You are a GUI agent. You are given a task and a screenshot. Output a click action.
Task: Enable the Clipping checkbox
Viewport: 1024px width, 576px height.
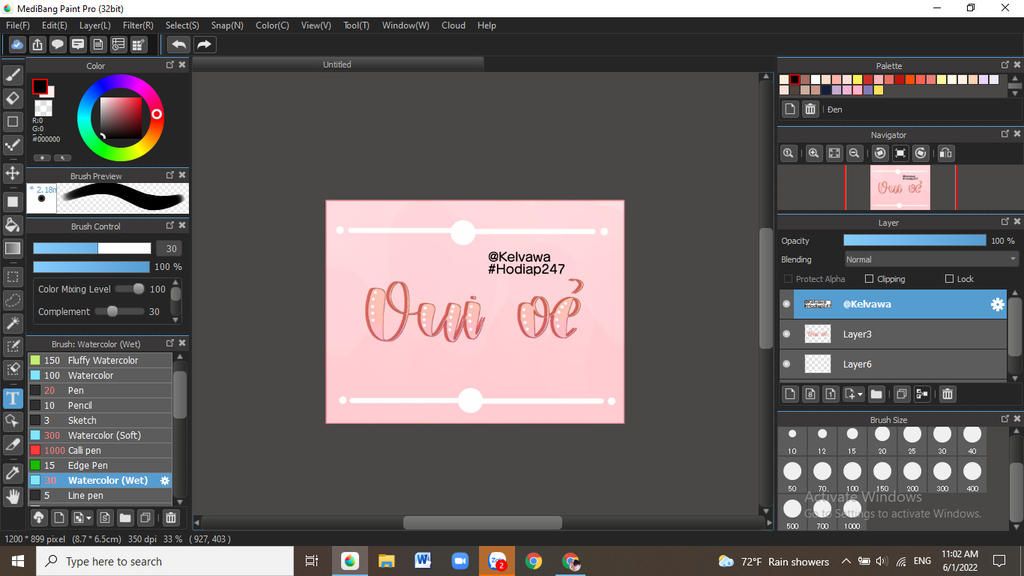(x=869, y=279)
